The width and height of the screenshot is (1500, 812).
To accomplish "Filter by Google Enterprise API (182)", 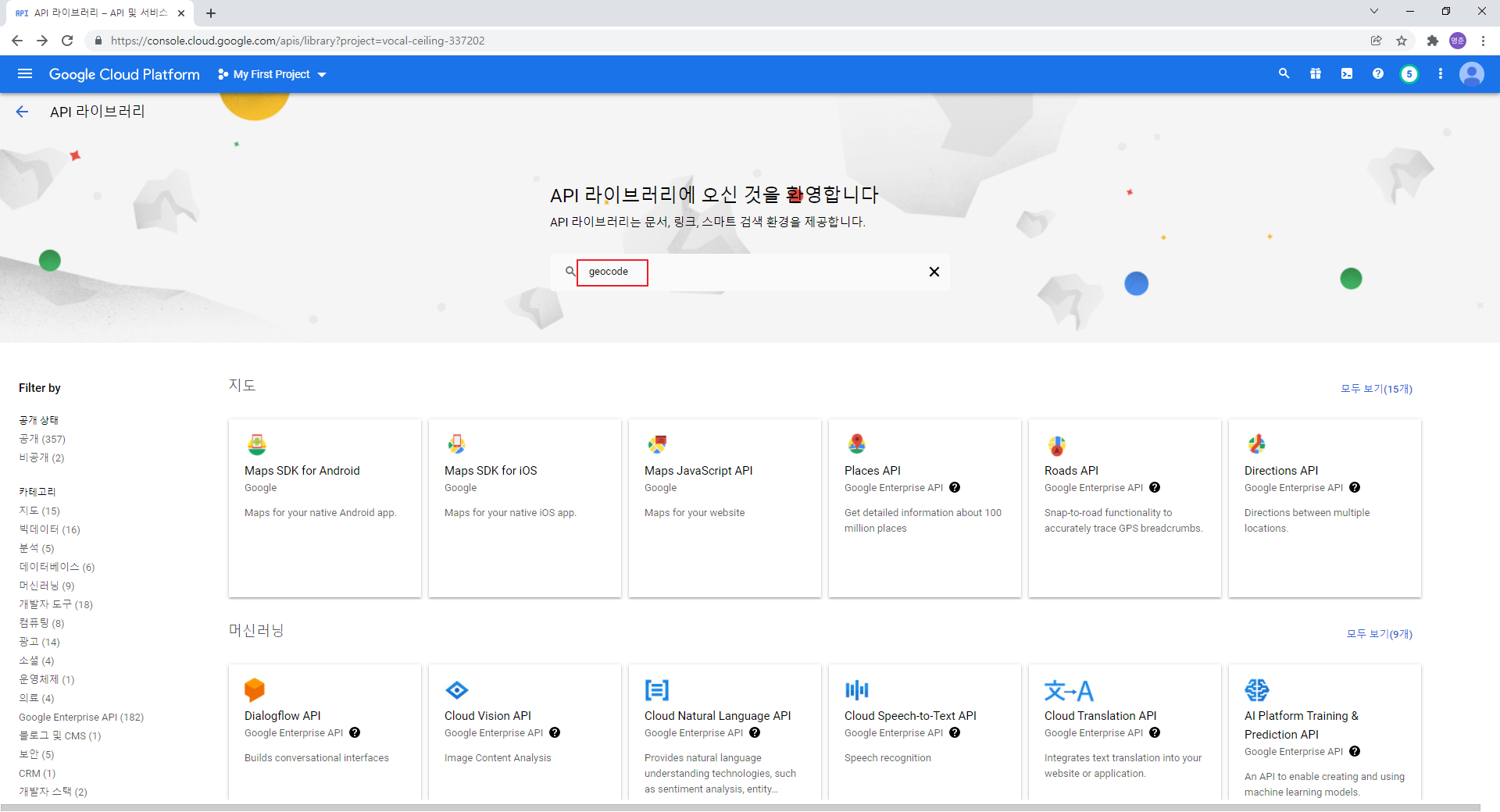I will 81,717.
